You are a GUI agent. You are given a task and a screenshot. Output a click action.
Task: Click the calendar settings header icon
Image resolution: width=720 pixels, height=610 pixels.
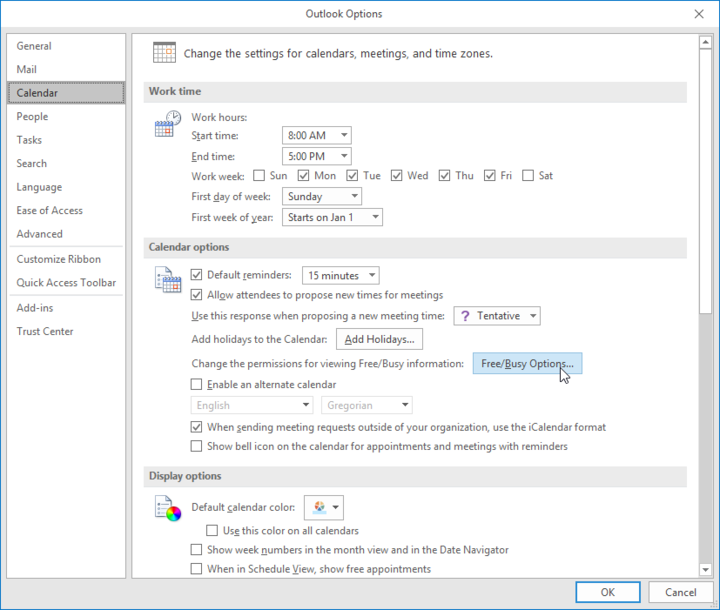click(x=164, y=53)
